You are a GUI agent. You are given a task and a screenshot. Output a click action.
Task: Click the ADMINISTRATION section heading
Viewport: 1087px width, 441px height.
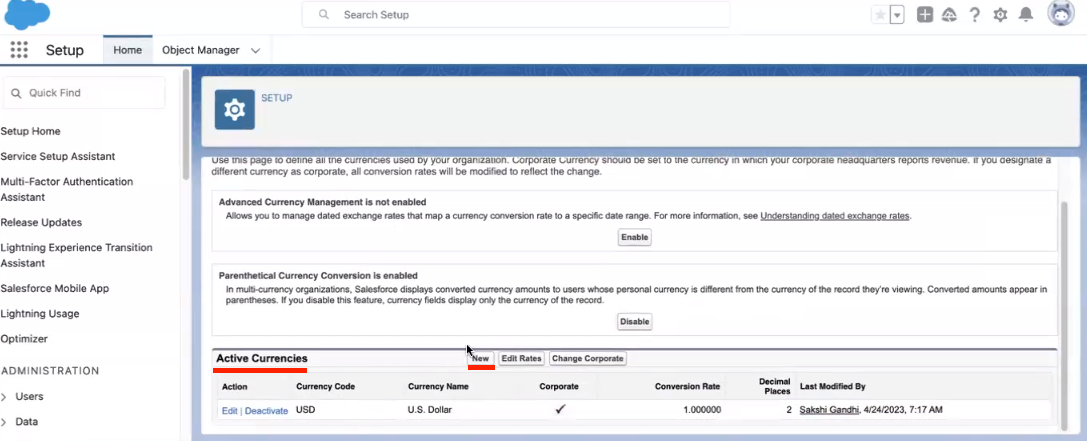50,371
